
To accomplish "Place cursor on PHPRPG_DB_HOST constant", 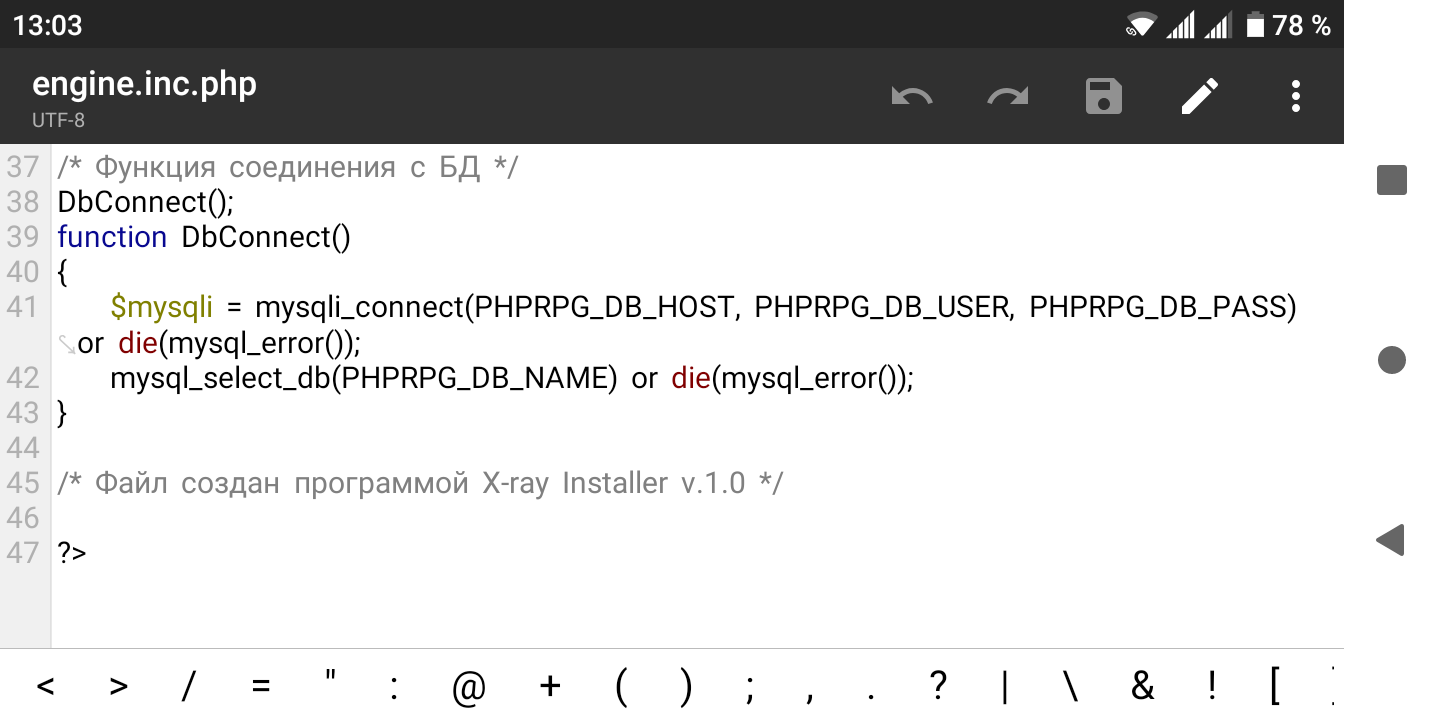I will (603, 308).
